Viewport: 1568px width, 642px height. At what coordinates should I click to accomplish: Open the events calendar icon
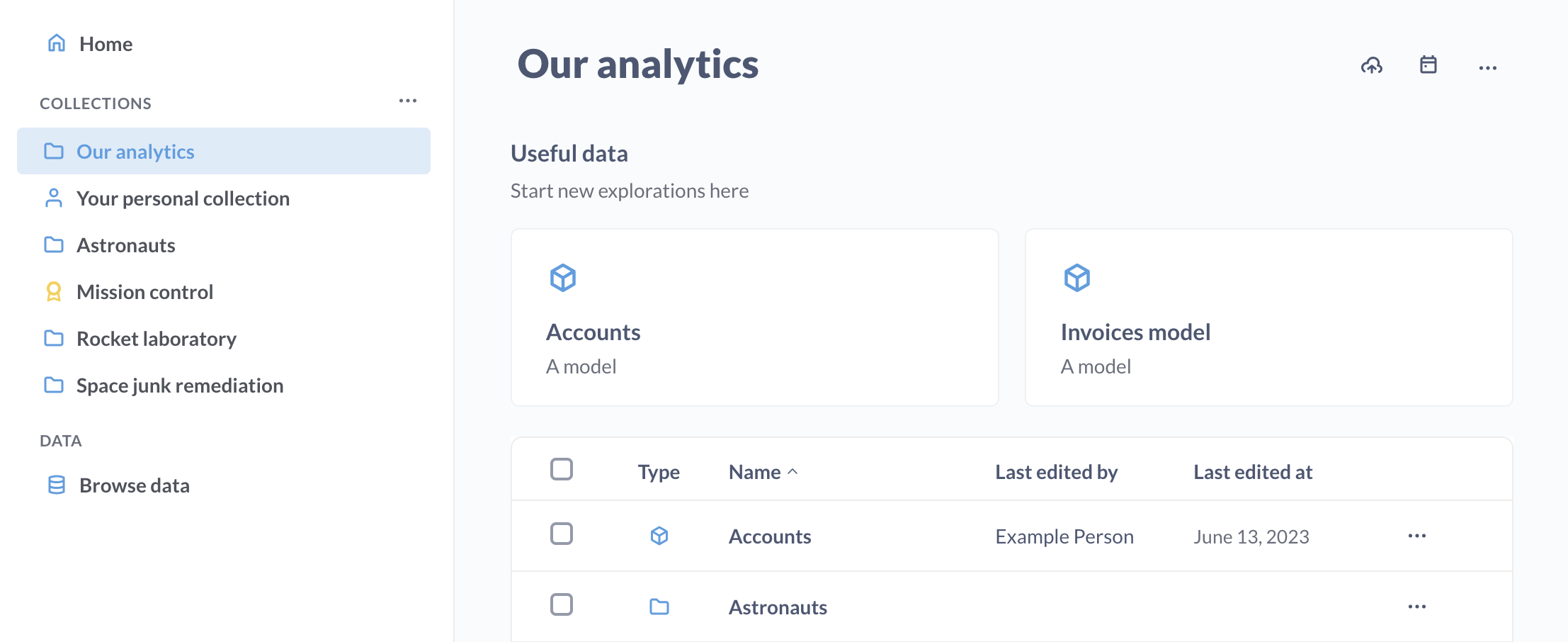coord(1428,65)
